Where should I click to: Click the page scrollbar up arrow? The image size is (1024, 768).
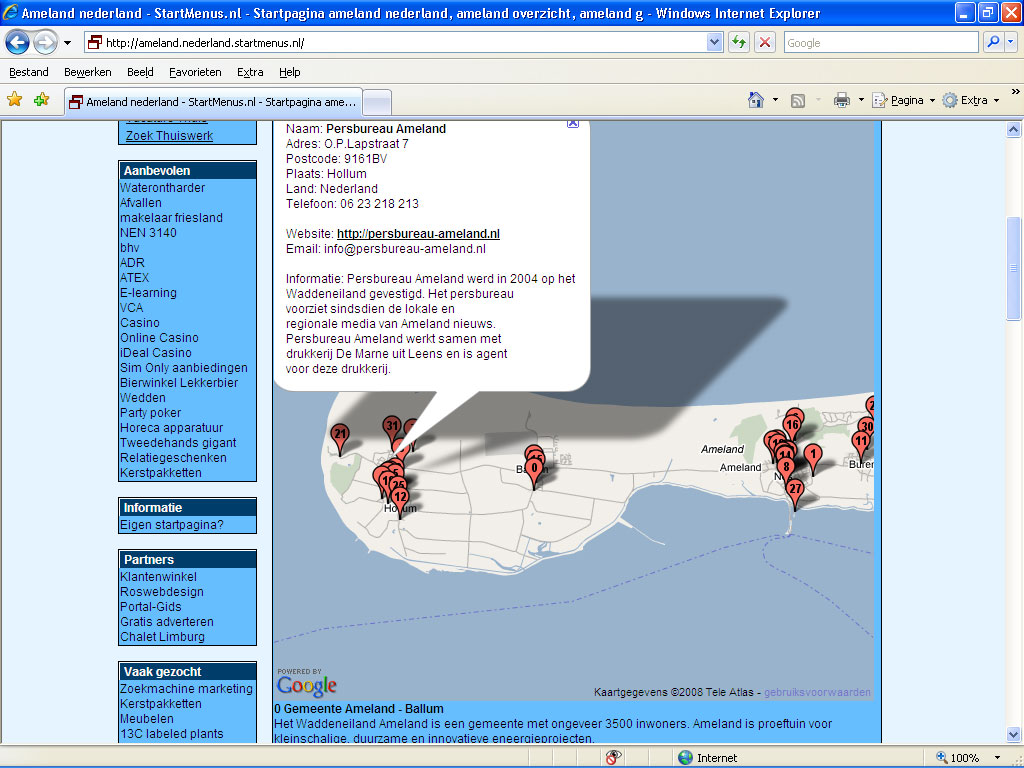(1013, 129)
